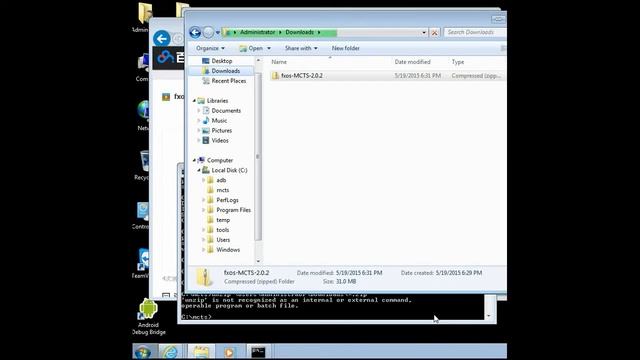Click command prompt scroll down arrow
The height and width of the screenshot is (360, 640).
point(489,316)
